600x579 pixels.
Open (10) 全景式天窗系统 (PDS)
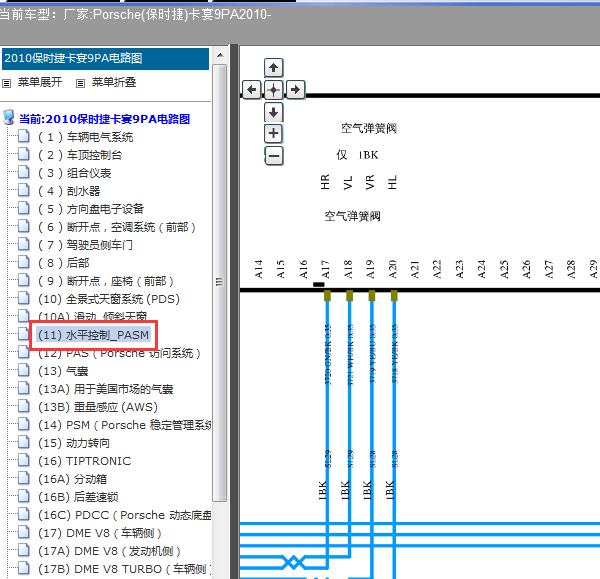click(x=109, y=299)
